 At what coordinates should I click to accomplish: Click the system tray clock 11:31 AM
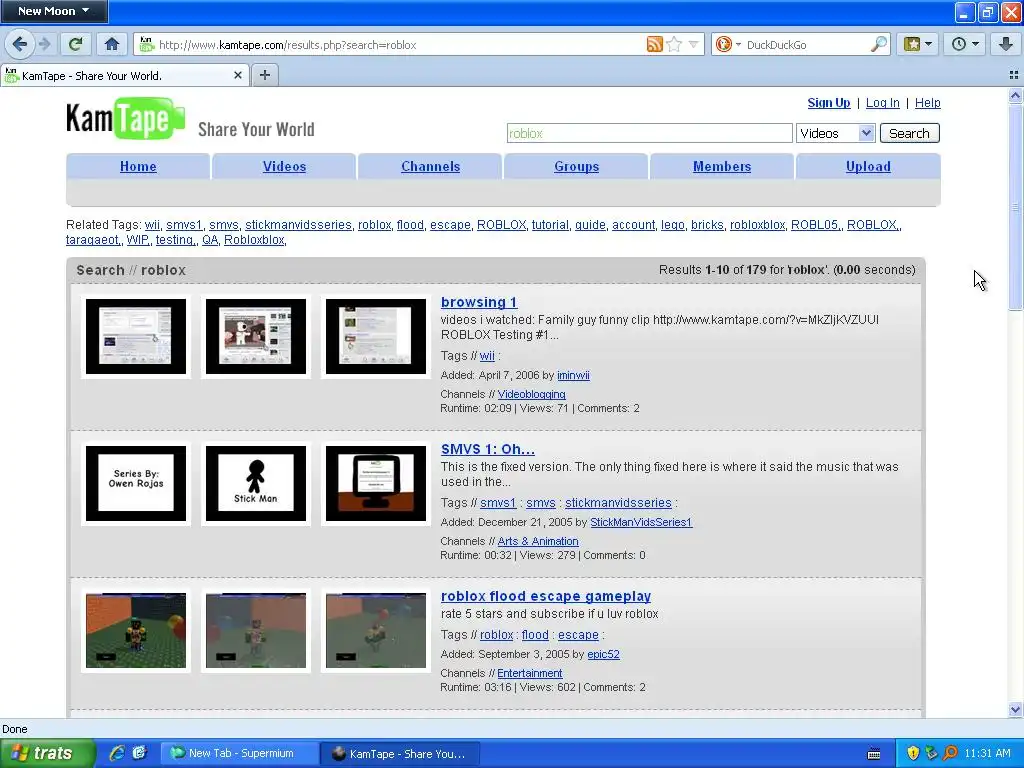[x=987, y=754]
